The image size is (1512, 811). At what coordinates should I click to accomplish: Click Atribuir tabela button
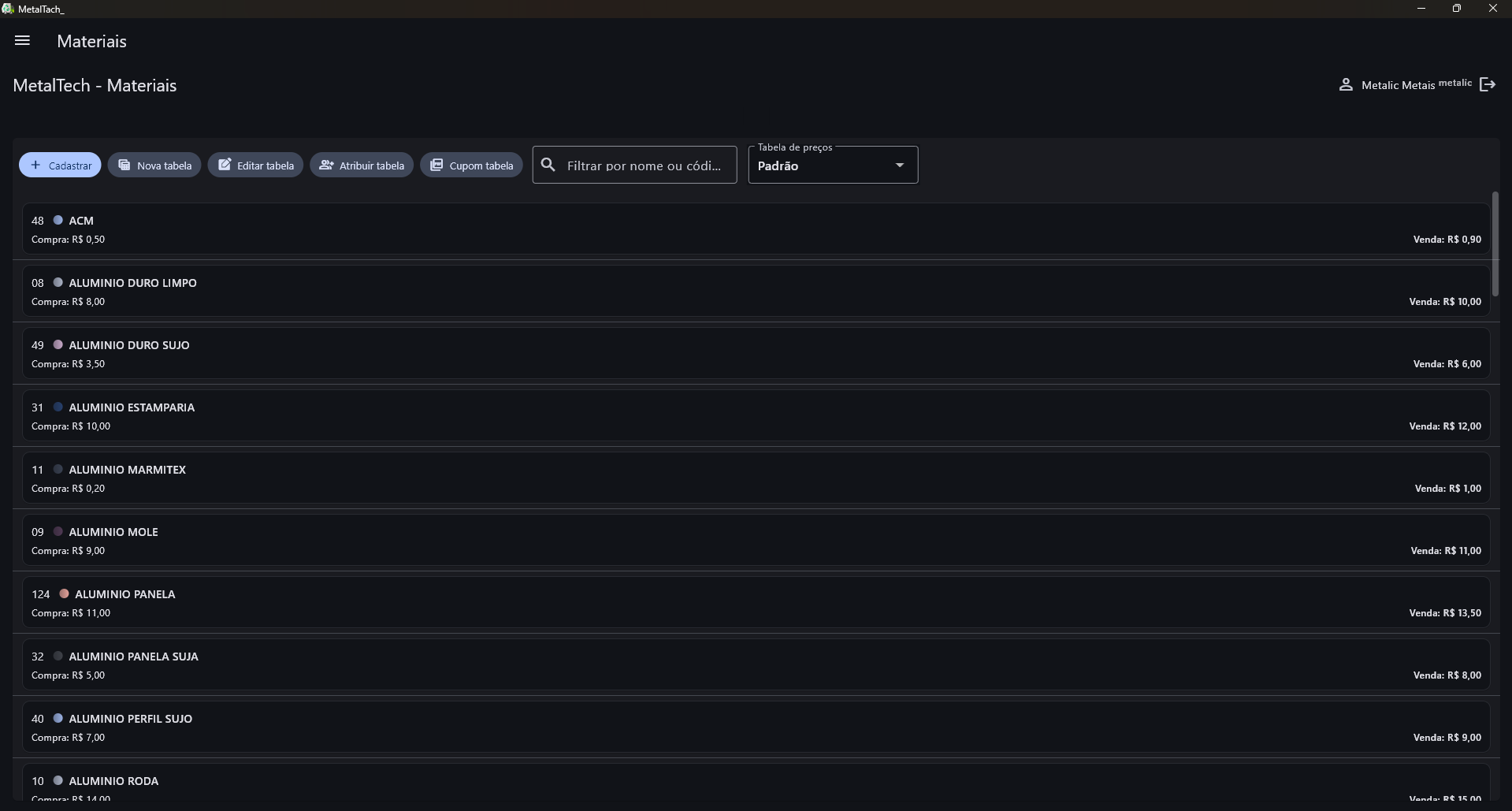(x=362, y=165)
